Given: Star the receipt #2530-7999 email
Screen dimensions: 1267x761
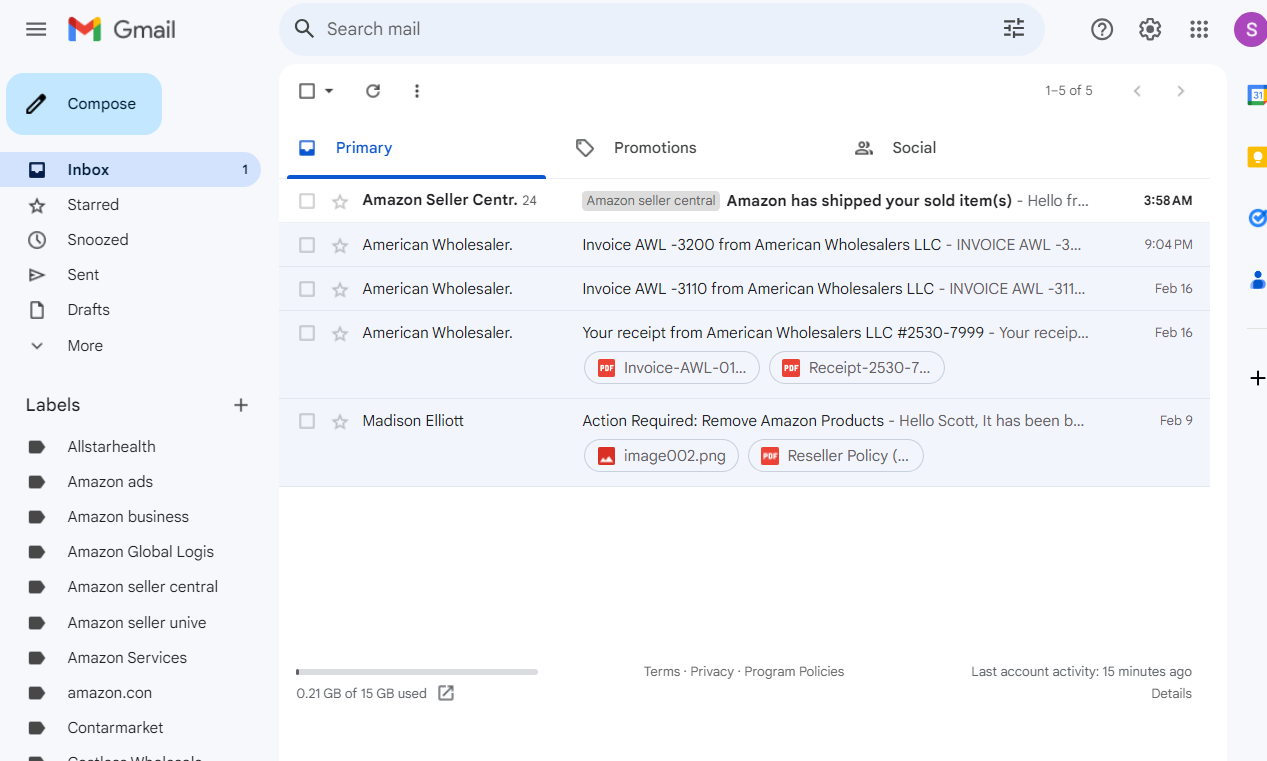Looking at the screenshot, I should tap(340, 333).
